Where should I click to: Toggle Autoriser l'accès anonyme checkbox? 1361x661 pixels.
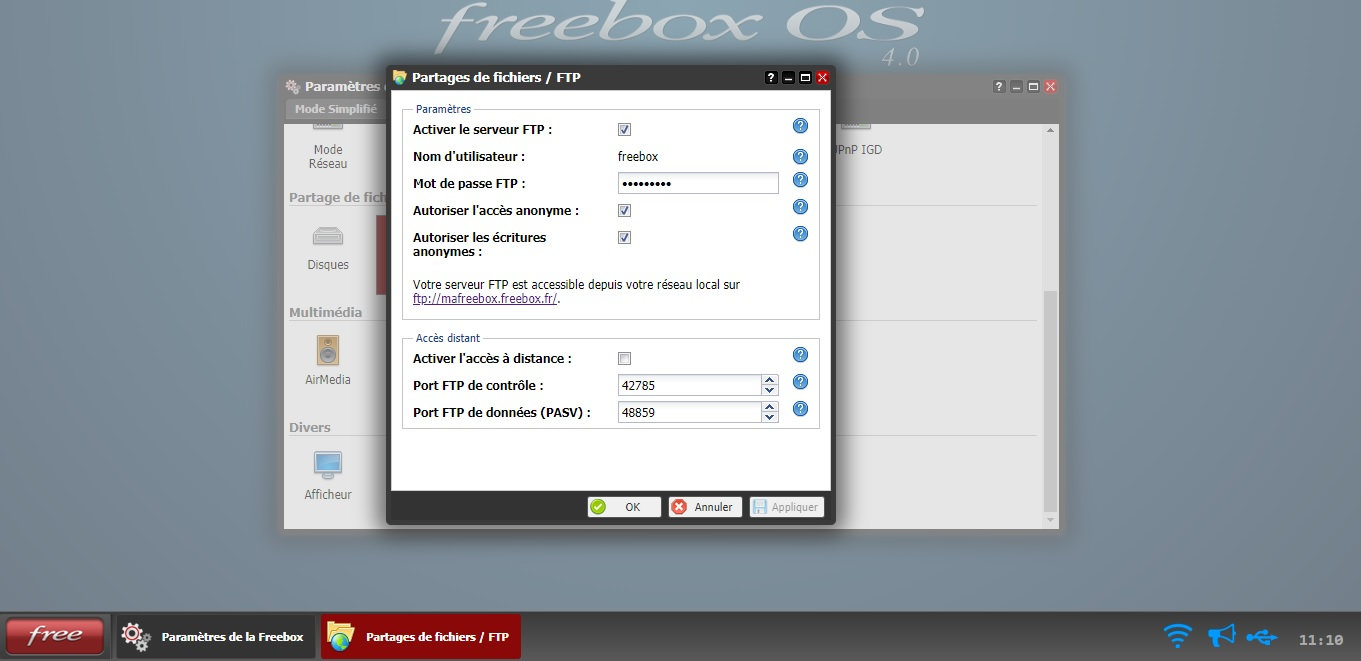(624, 211)
